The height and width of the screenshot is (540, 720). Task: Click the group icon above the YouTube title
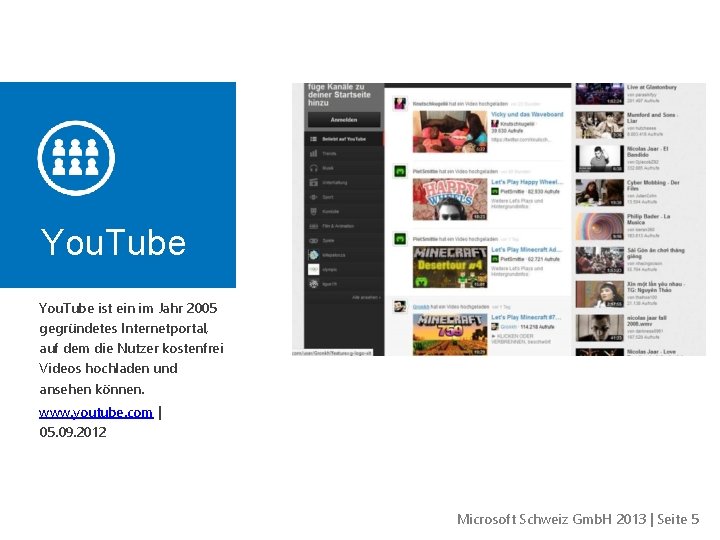[76, 158]
